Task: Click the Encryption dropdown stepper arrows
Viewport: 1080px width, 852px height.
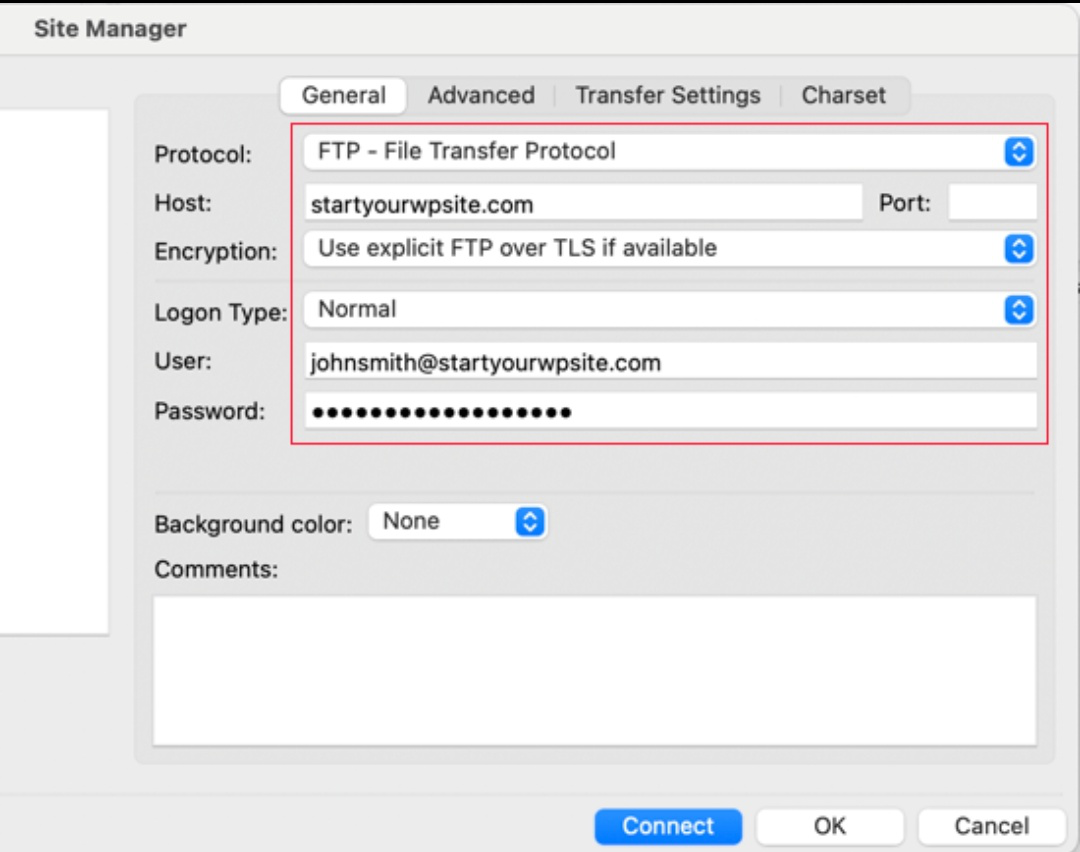Action: click(x=1017, y=248)
